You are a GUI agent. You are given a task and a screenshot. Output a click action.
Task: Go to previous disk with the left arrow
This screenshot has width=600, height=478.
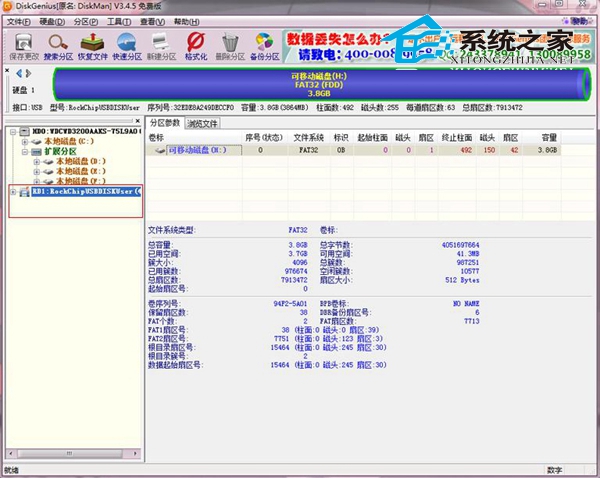pos(19,73)
